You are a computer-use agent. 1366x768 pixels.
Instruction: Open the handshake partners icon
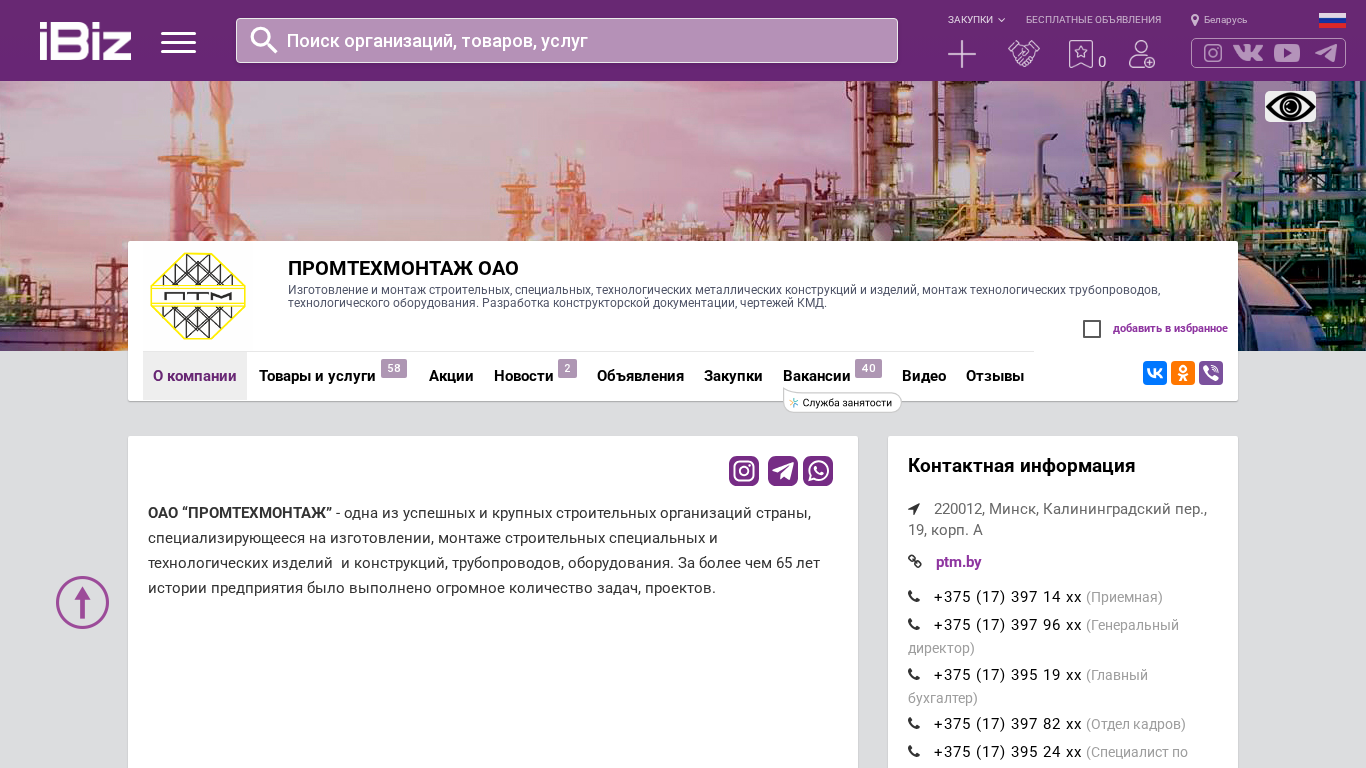point(1023,54)
